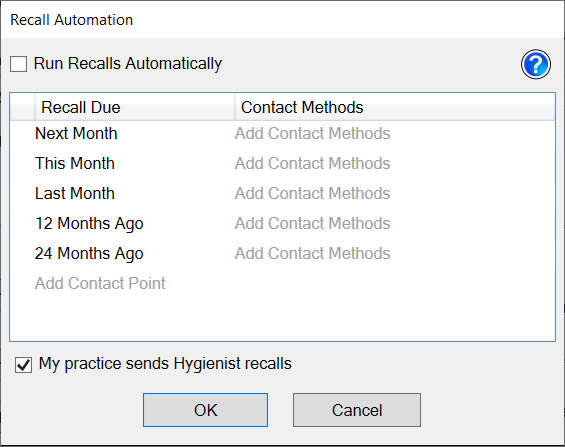
Task: Add contact methods for Next Month
Action: click(x=312, y=133)
